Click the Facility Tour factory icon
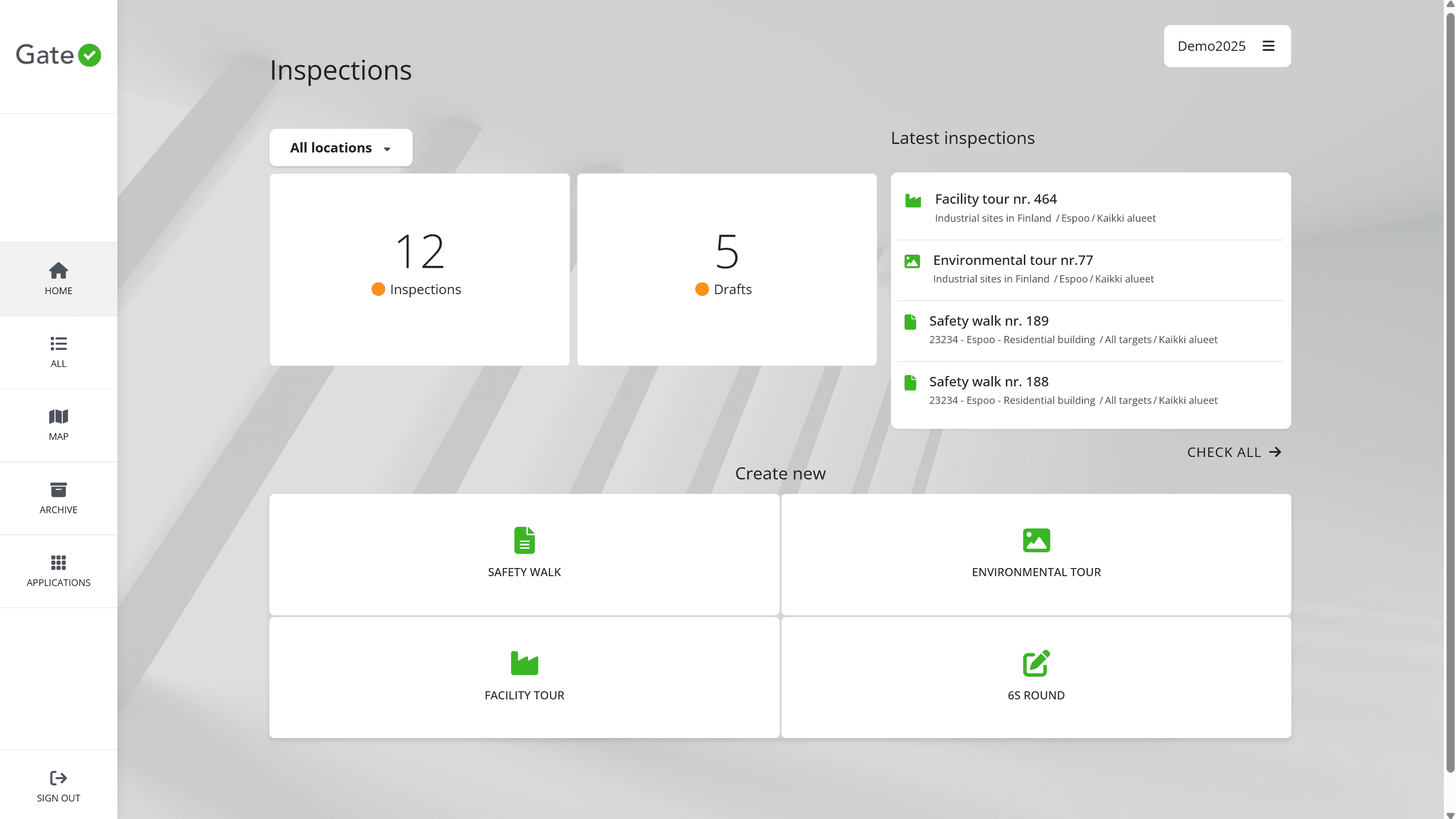This screenshot has height=819, width=1456. 524,663
